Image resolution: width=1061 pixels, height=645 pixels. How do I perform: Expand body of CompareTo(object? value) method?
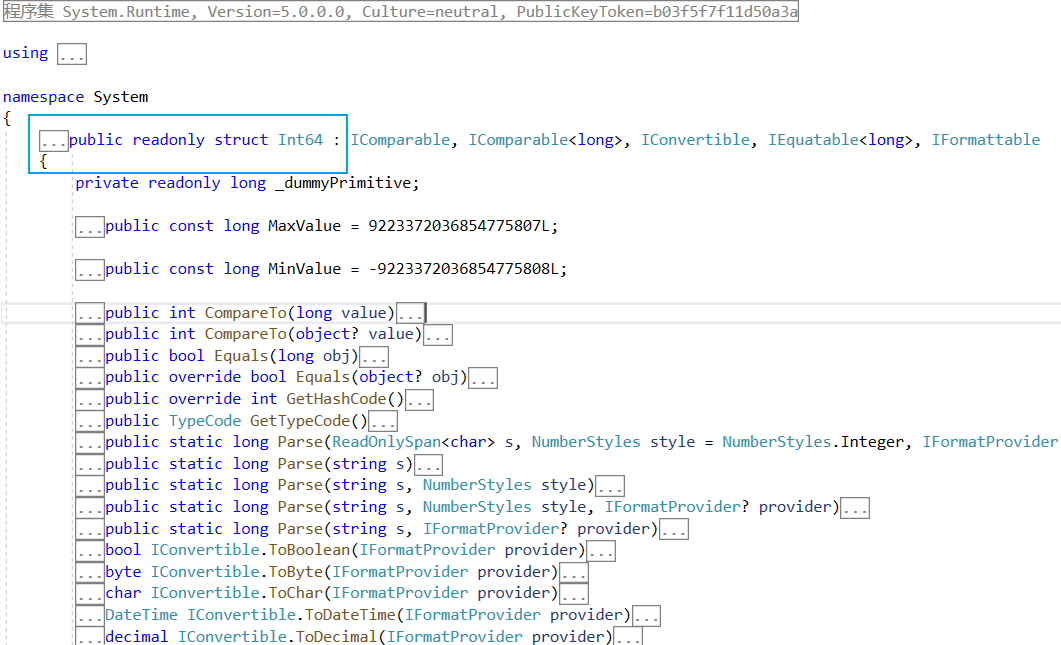438,335
